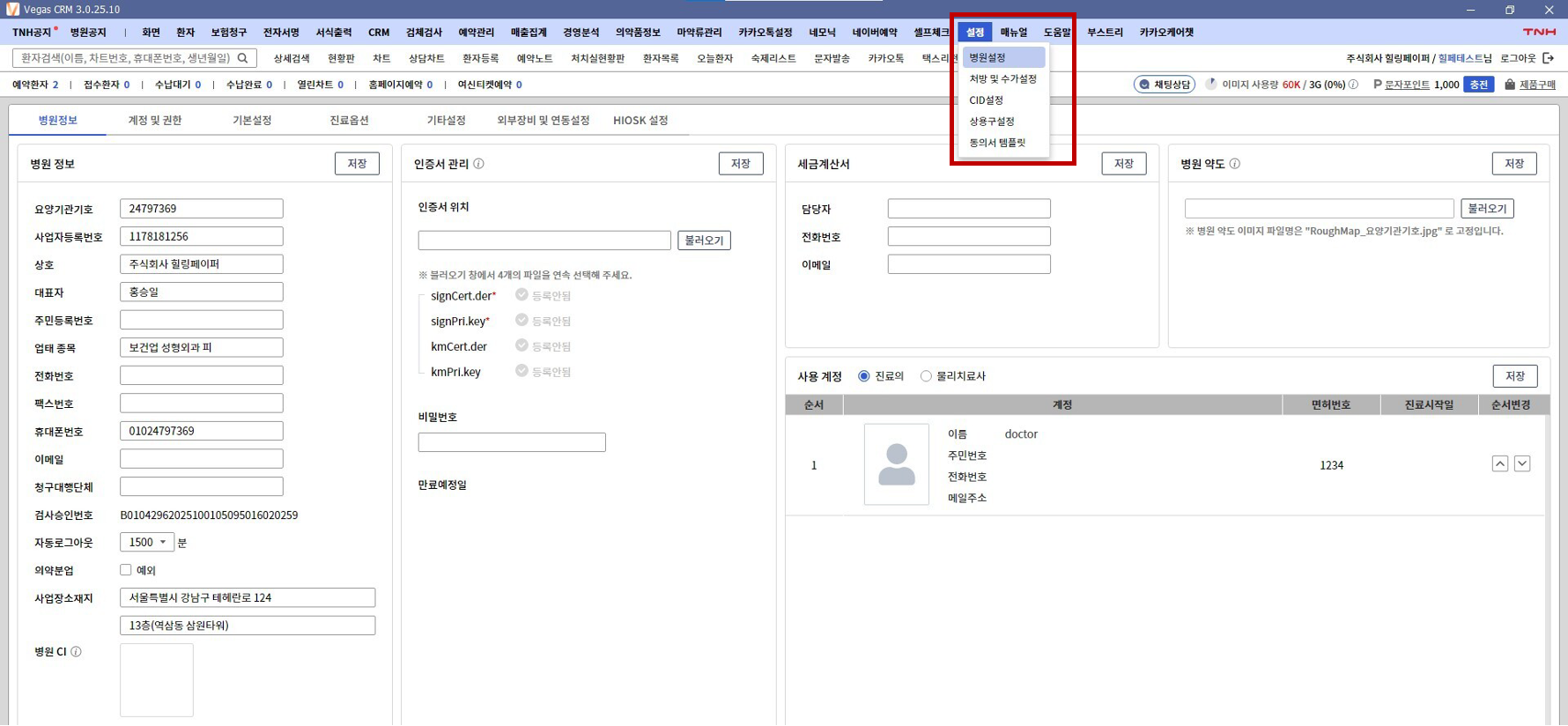Open 환자등록 in the toolbar
The height and width of the screenshot is (726, 1568).
point(480,58)
